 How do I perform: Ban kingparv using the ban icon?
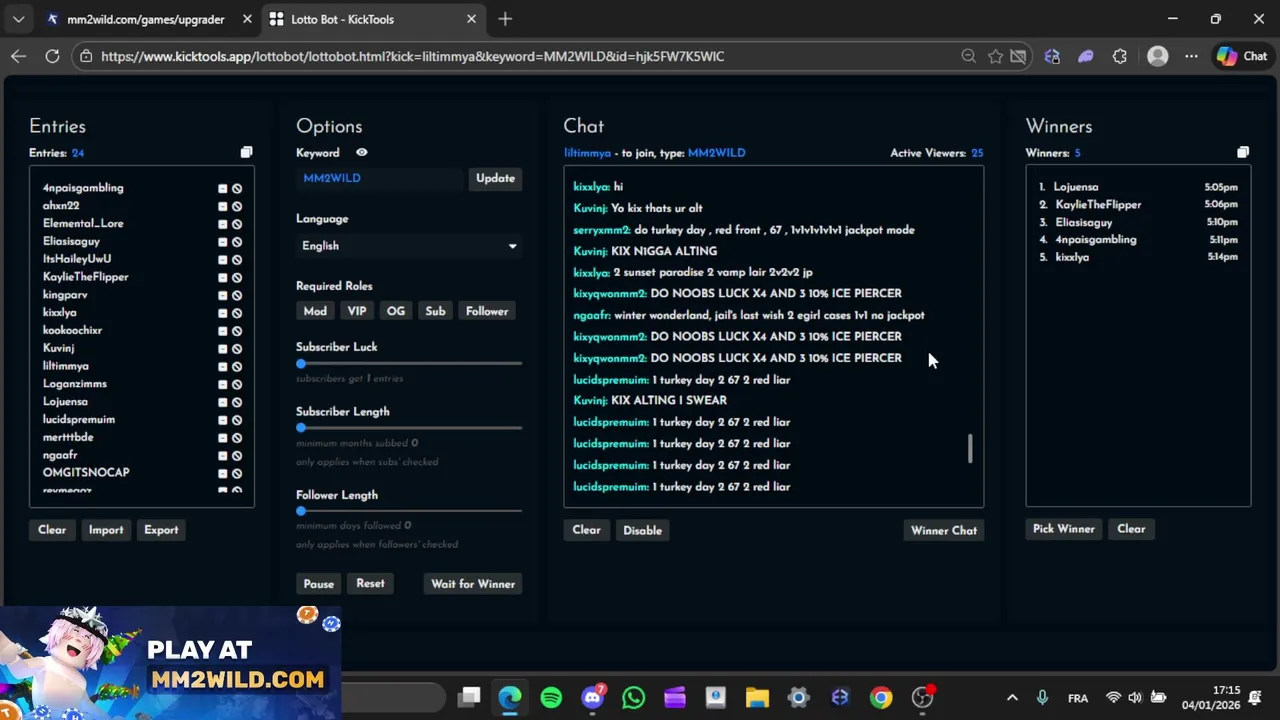(x=237, y=295)
